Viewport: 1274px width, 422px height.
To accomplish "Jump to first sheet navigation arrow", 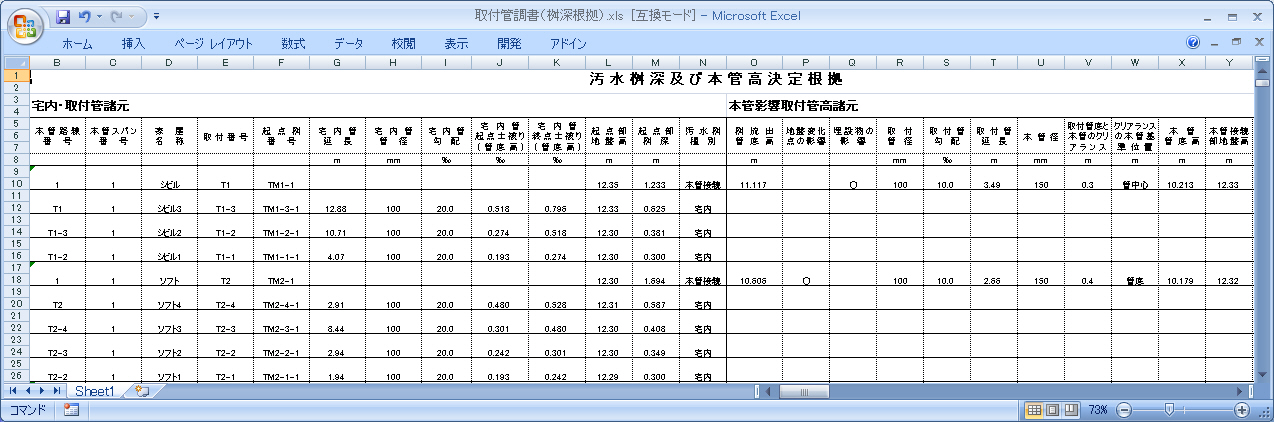I will (14, 391).
